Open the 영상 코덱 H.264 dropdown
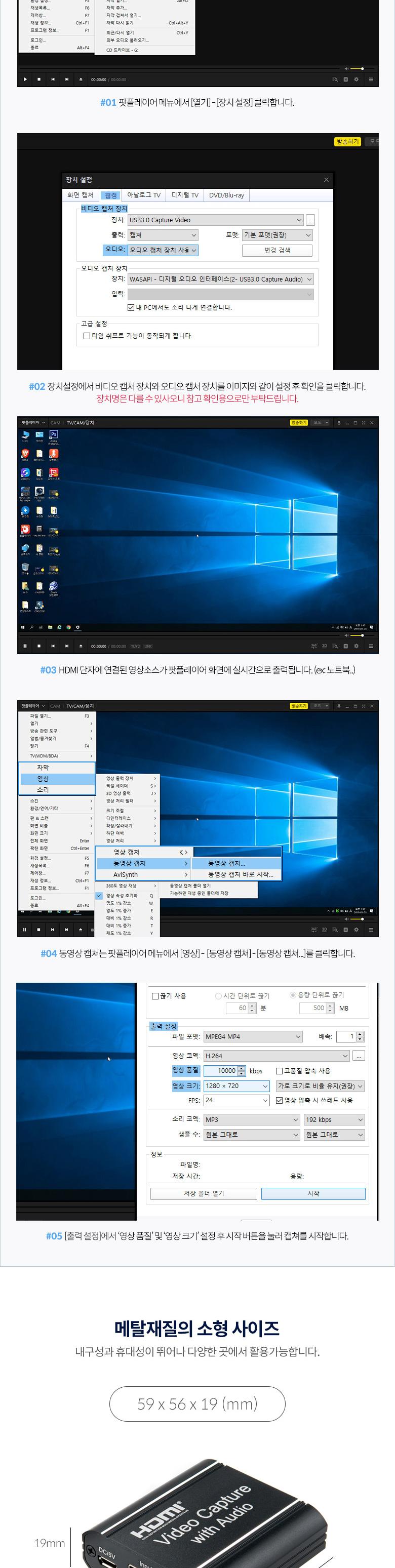The image size is (395, 1568). [x=277, y=1056]
